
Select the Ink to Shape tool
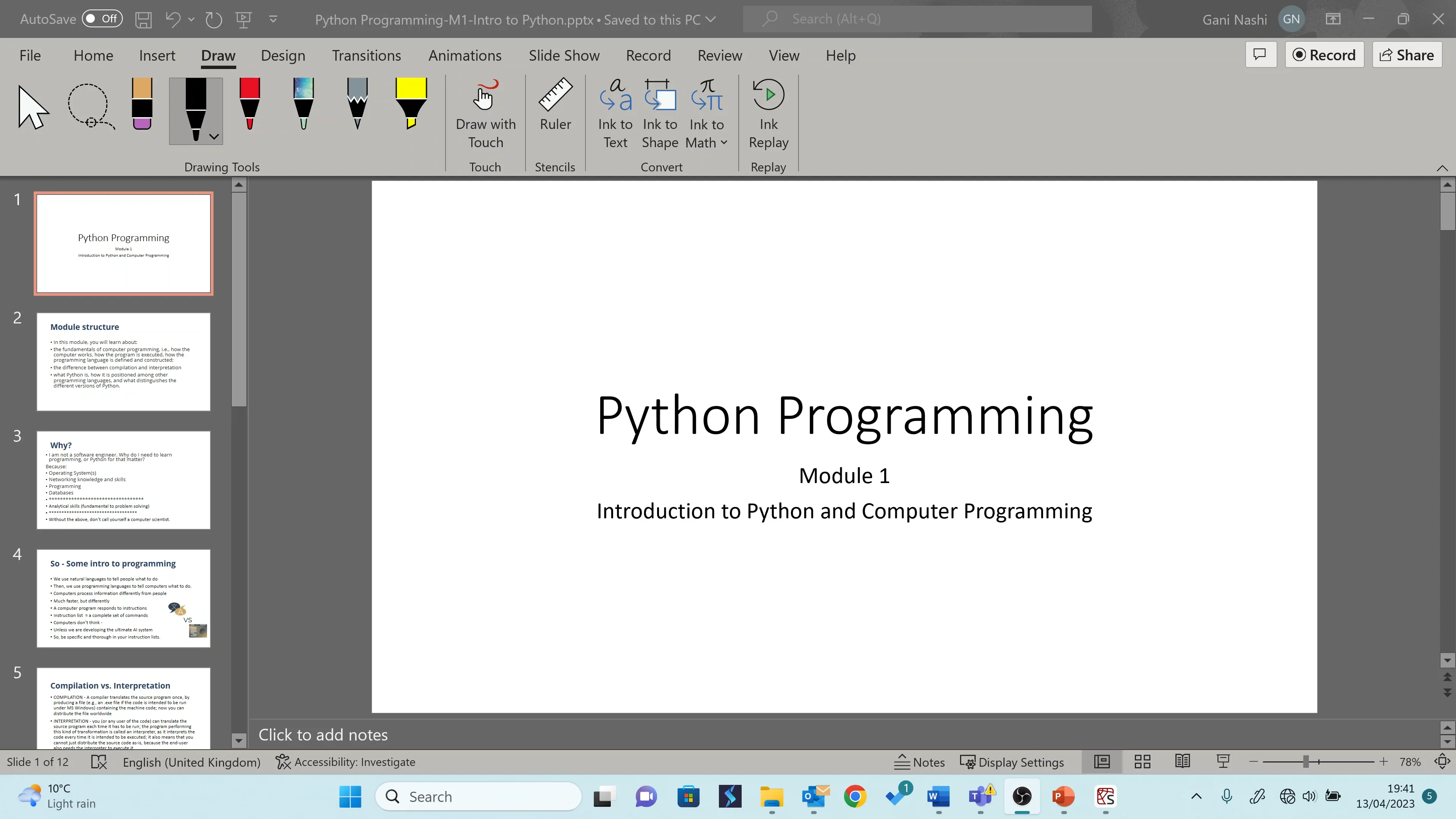(x=660, y=113)
